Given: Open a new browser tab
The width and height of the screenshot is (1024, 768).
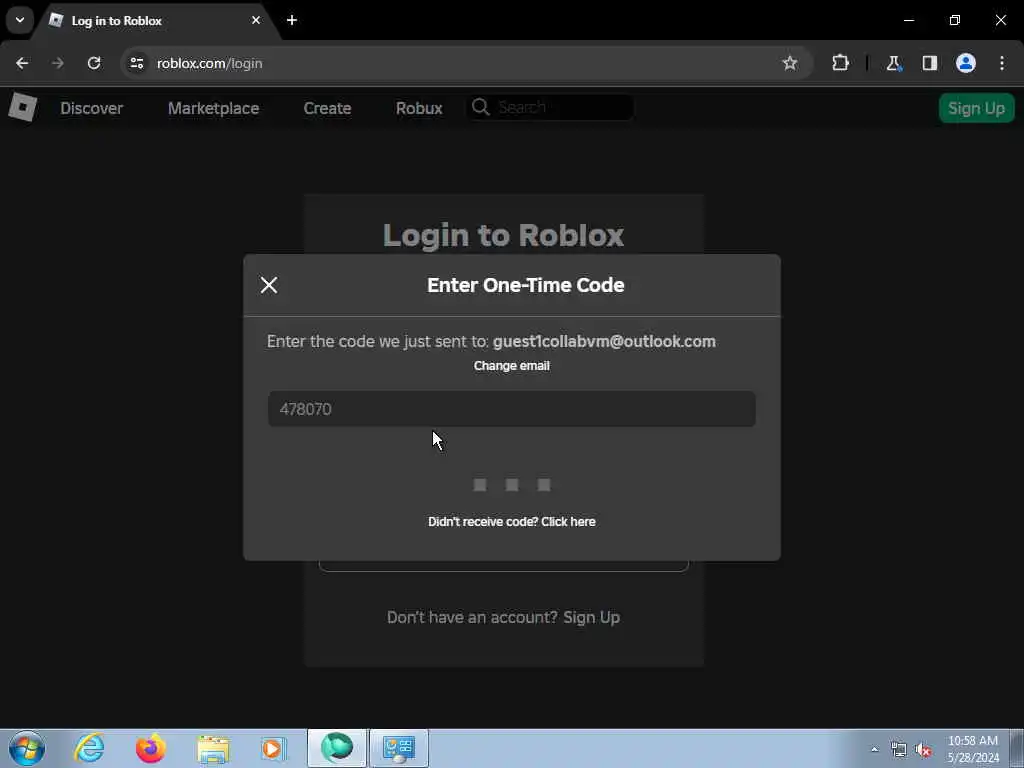Looking at the screenshot, I should coord(292,20).
